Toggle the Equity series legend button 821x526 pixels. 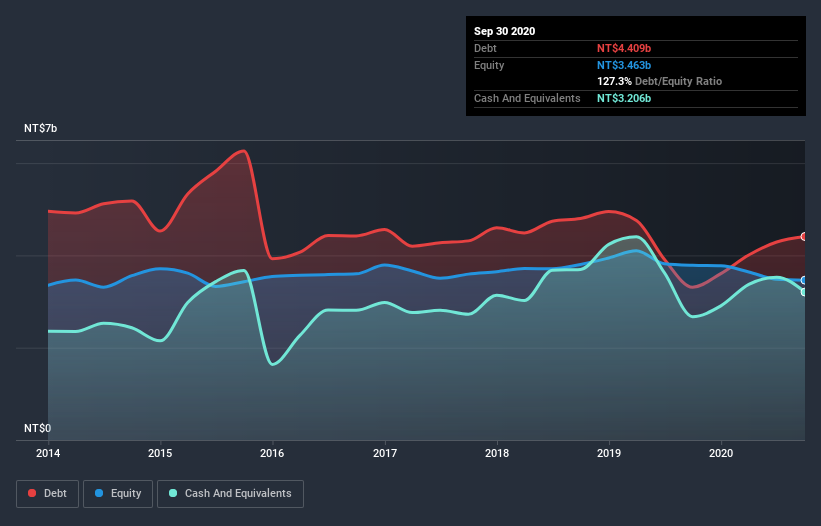click(118, 494)
